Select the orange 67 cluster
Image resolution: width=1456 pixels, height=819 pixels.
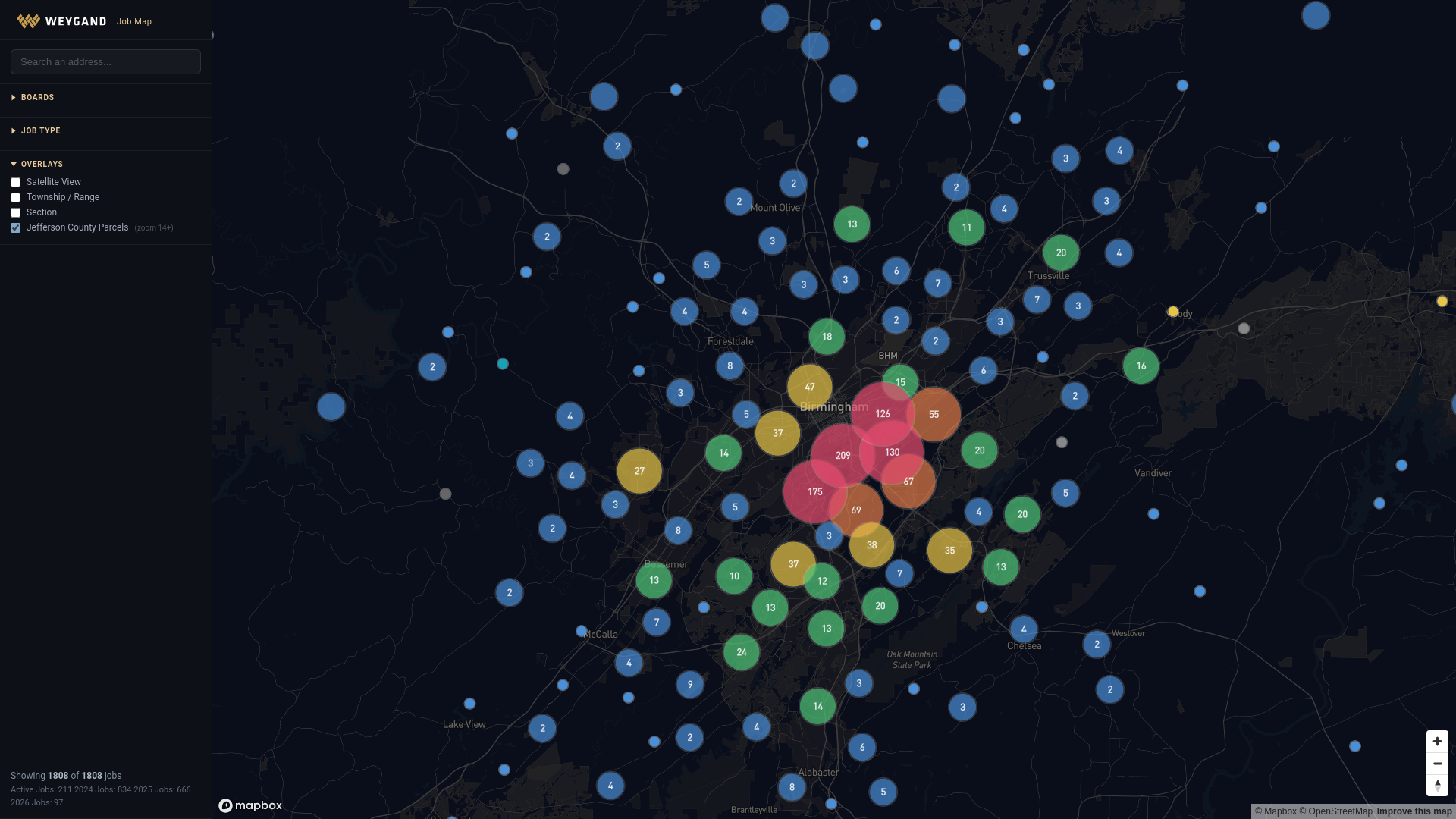[x=908, y=482]
